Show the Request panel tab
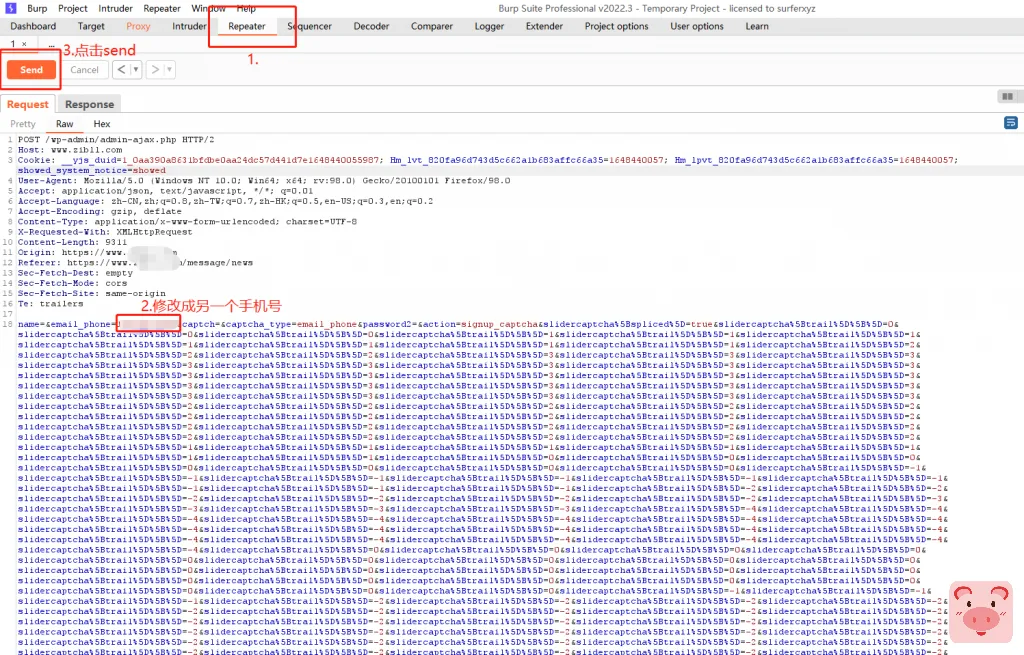Image resolution: width=1024 pixels, height=655 pixels. 28,104
